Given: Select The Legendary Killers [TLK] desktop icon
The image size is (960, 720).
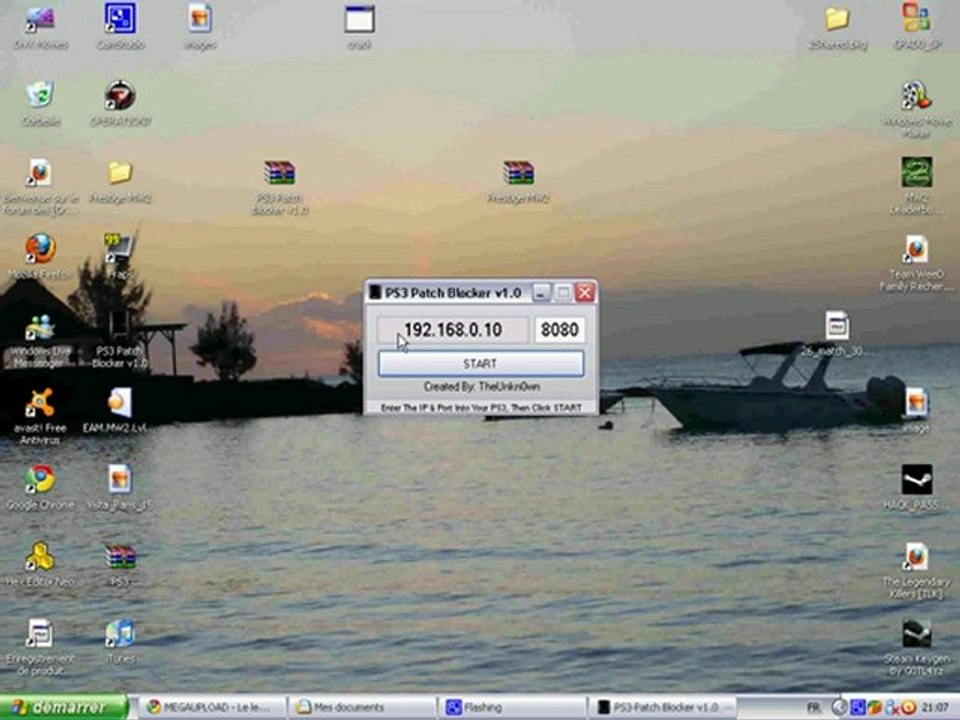Looking at the screenshot, I should coord(917,571).
